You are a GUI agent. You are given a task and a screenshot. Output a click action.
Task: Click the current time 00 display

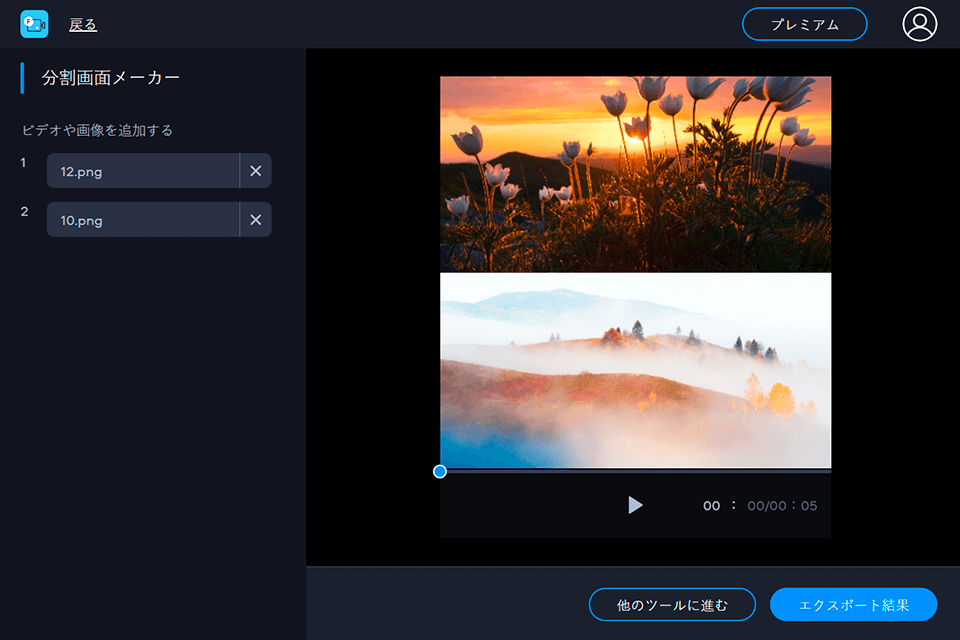[711, 506]
